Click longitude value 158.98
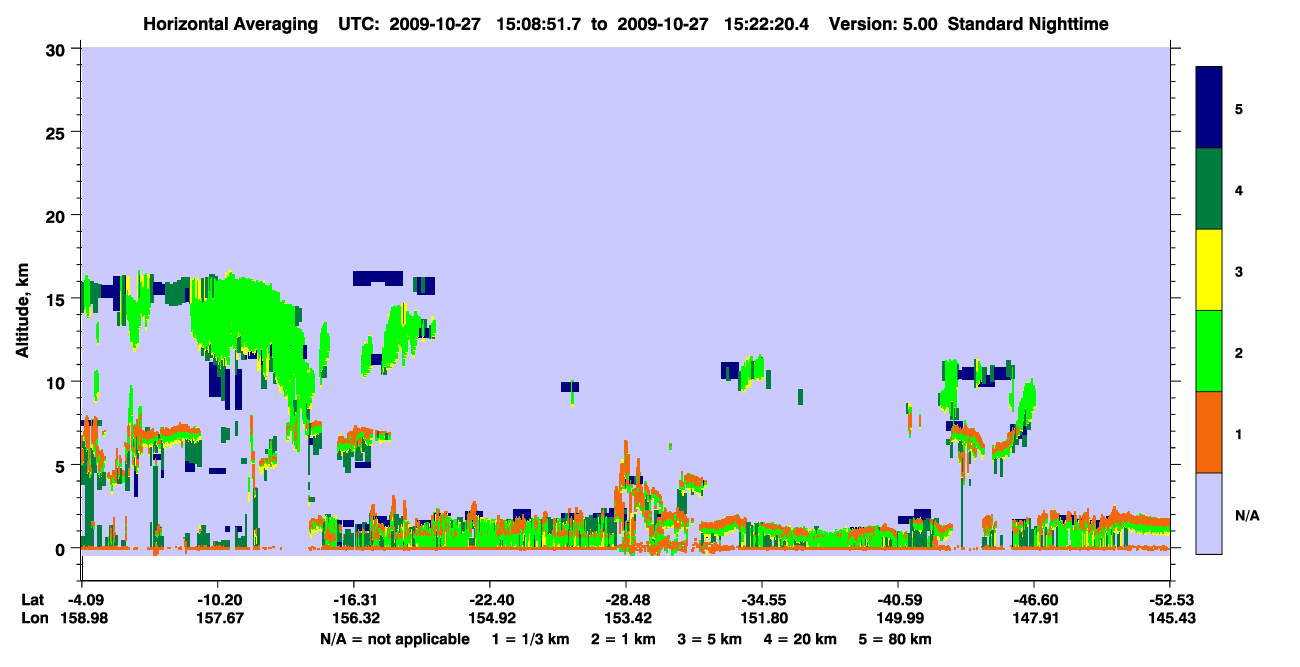 (x=83, y=619)
